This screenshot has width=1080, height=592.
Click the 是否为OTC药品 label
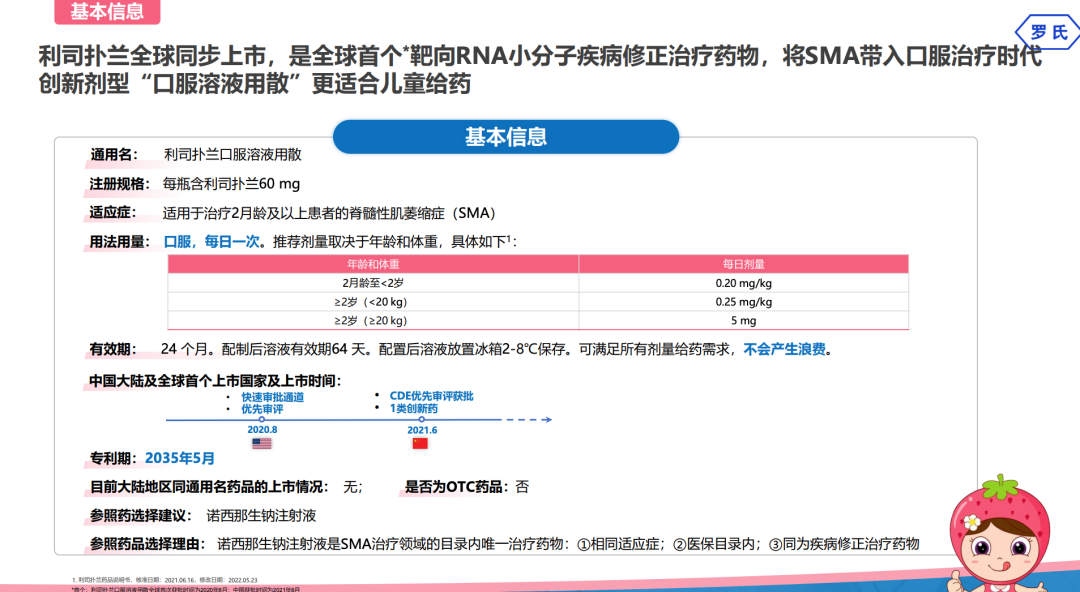457,487
